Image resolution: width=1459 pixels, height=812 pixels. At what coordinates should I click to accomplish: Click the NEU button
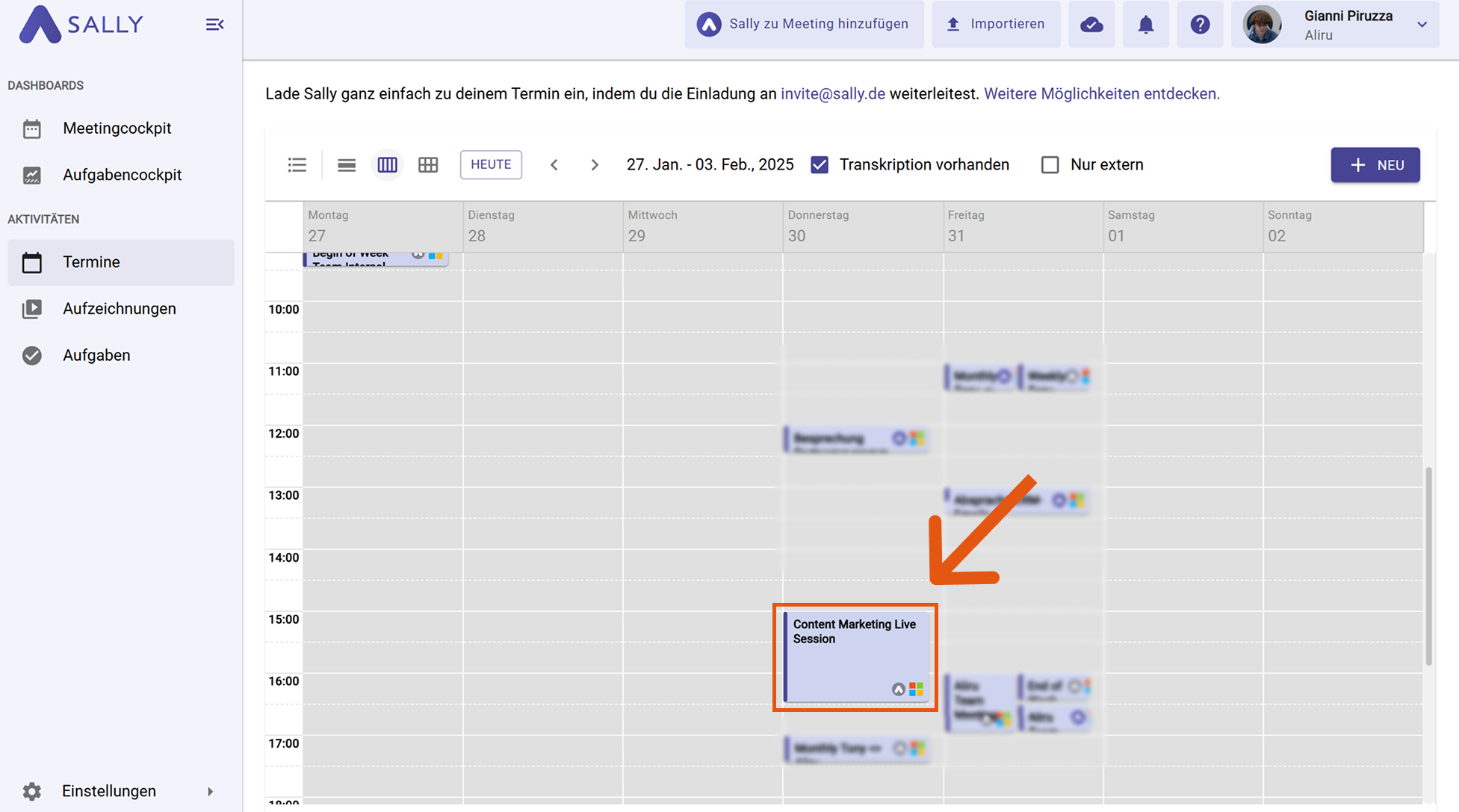[x=1375, y=165]
